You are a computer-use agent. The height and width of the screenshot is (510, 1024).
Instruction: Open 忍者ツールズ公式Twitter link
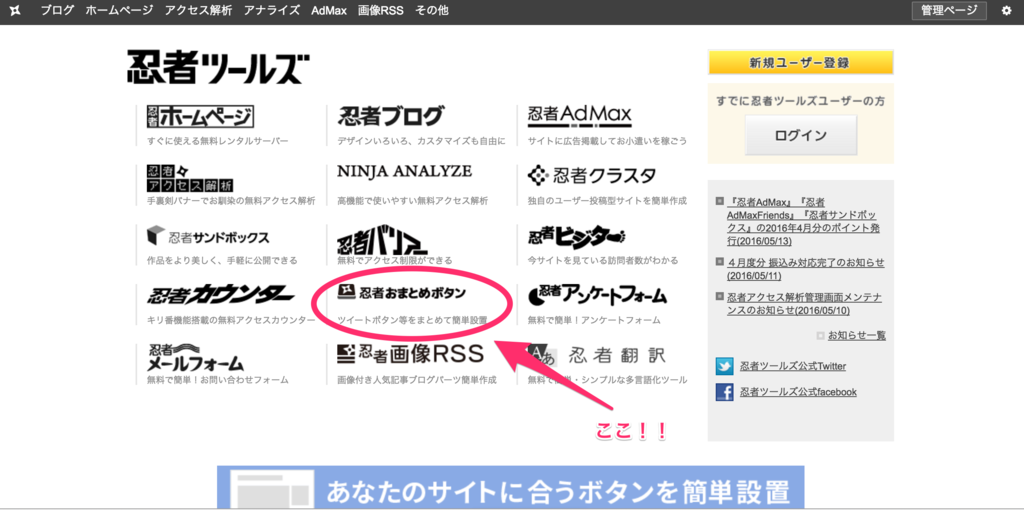(793, 366)
